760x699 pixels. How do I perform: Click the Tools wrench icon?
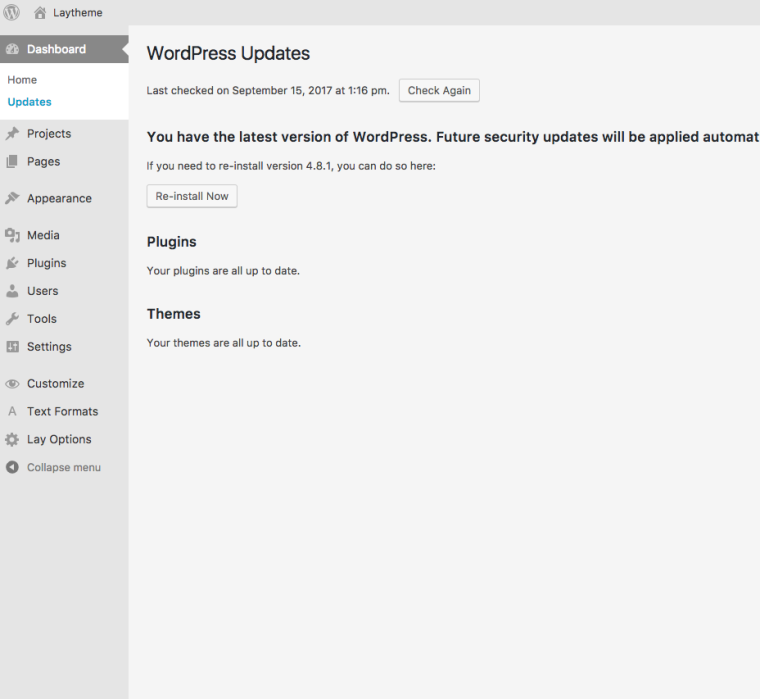[12, 319]
